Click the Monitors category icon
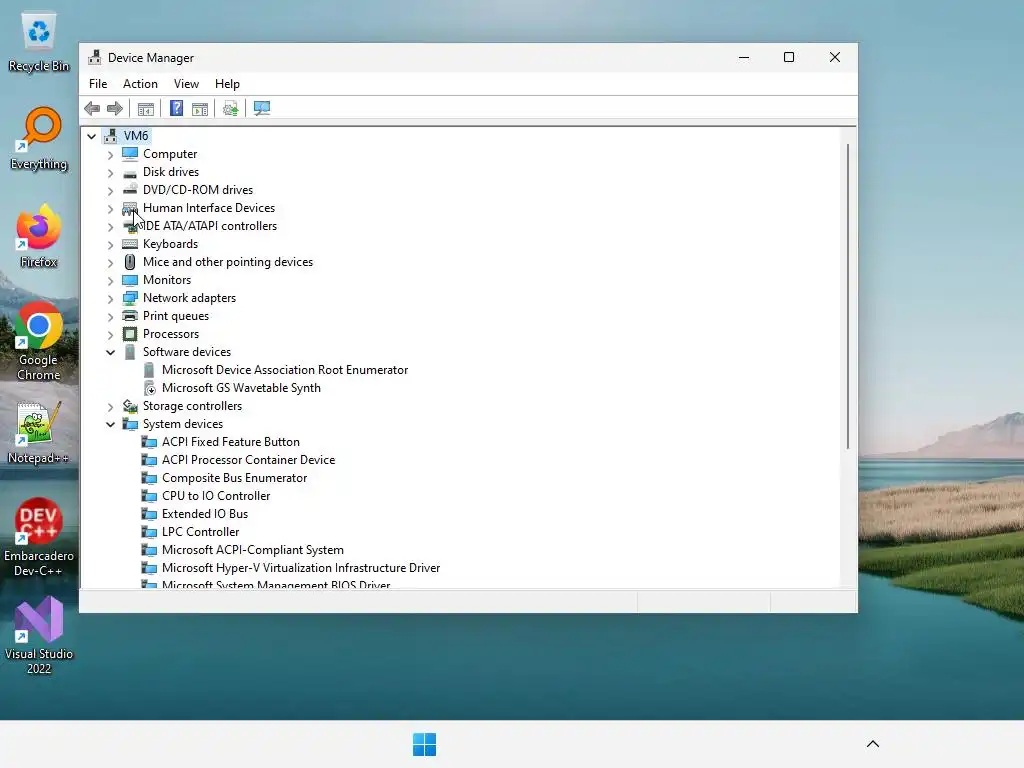The image size is (1024, 768). coord(130,280)
